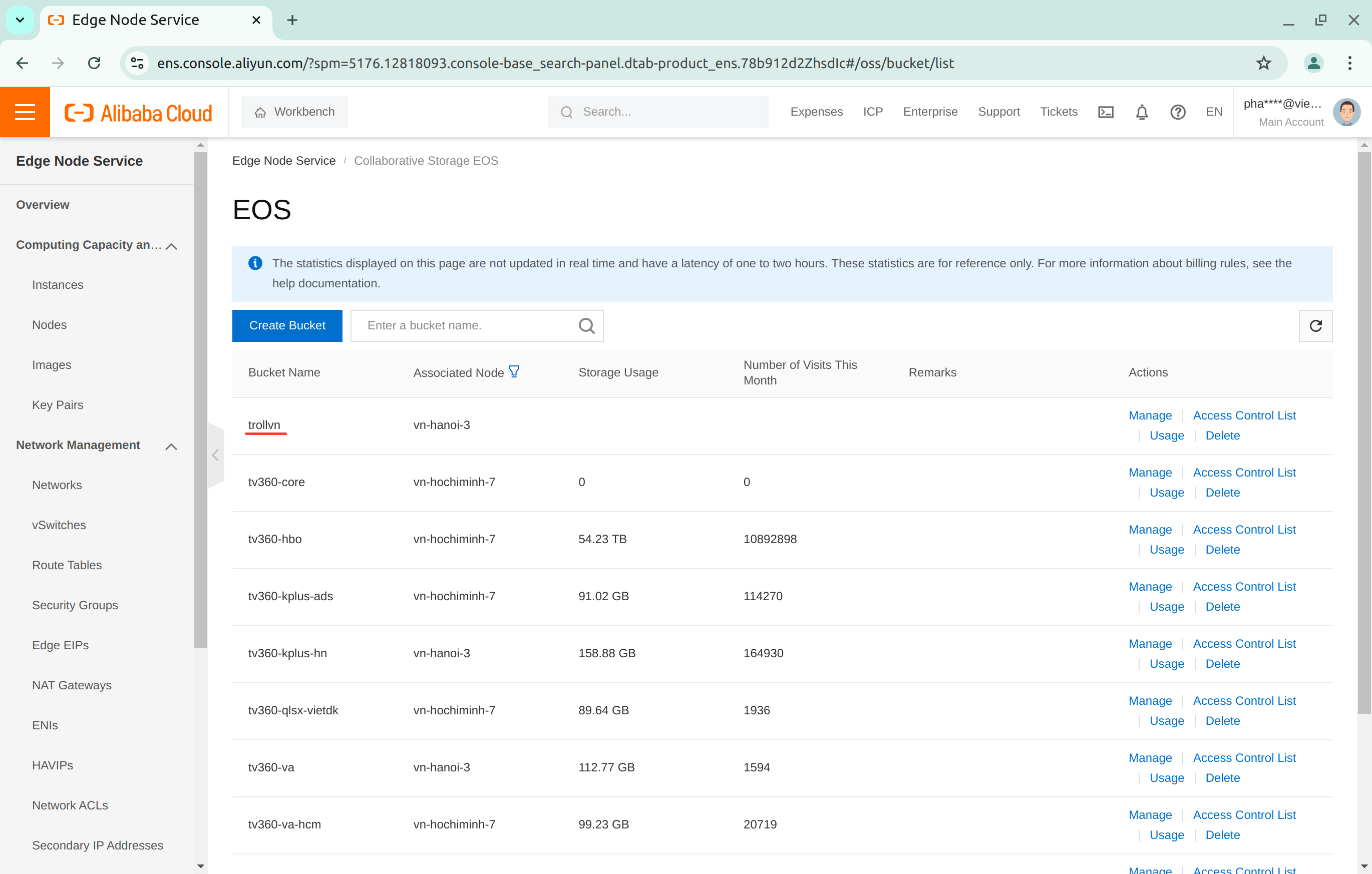
Task: Go to Key Pairs in sidebar
Action: 58,404
